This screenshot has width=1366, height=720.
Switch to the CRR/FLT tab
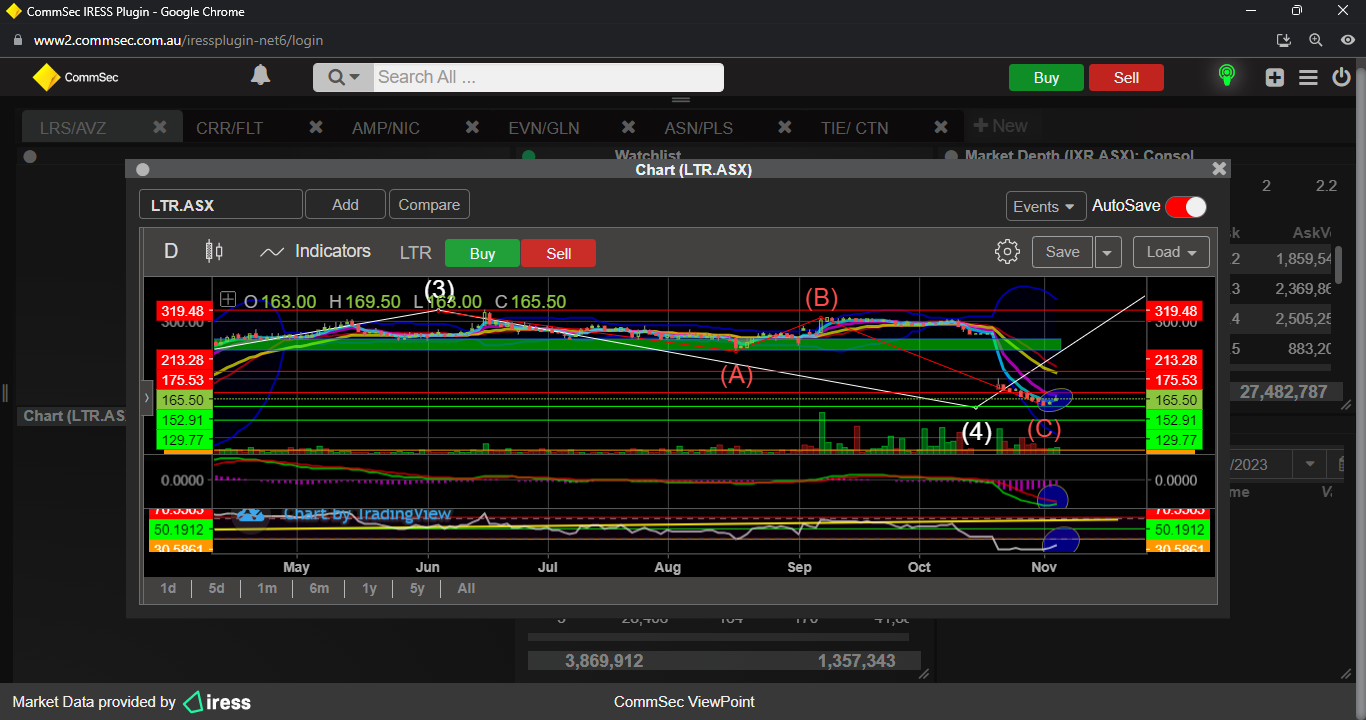pos(229,128)
